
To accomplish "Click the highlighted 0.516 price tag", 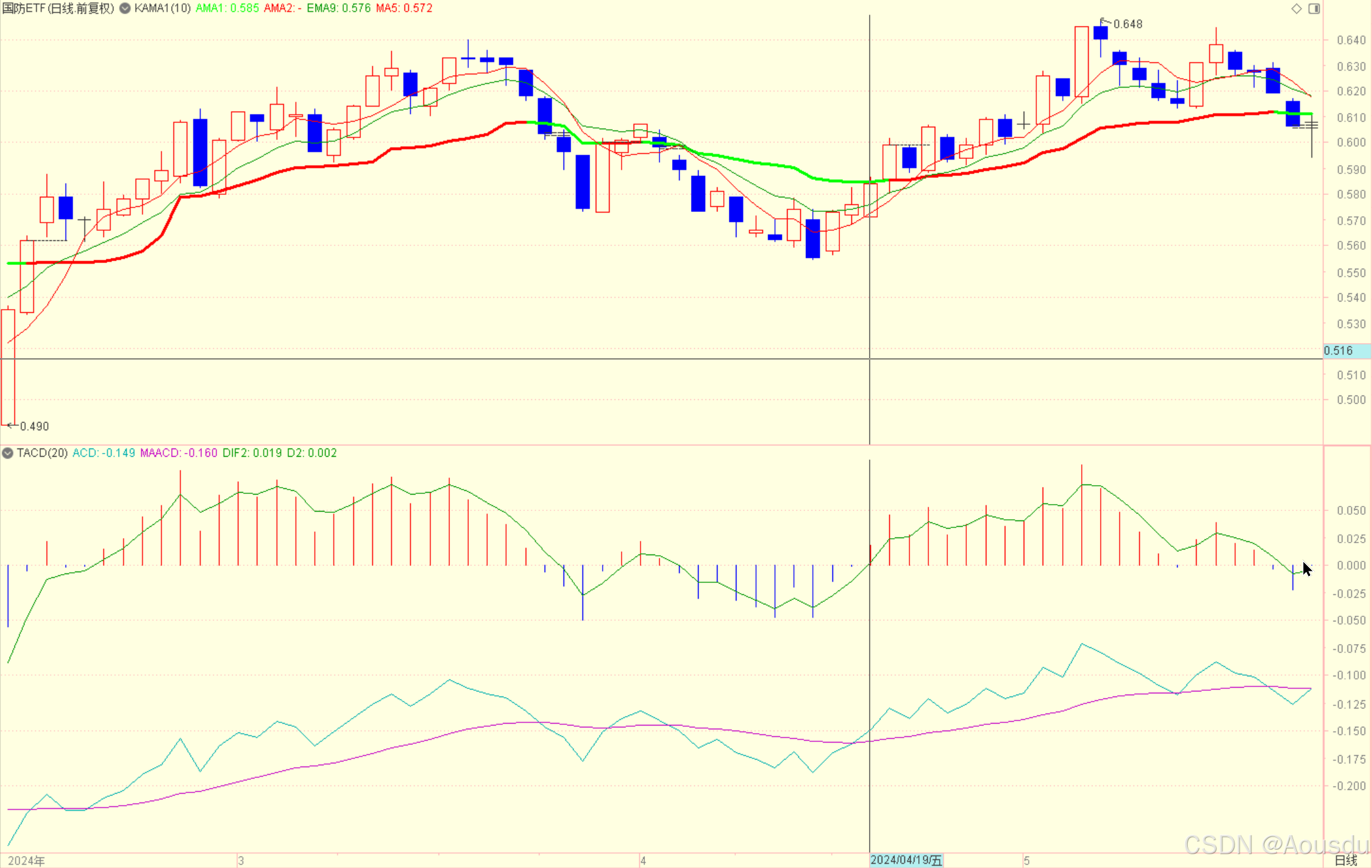I will coord(1339,351).
